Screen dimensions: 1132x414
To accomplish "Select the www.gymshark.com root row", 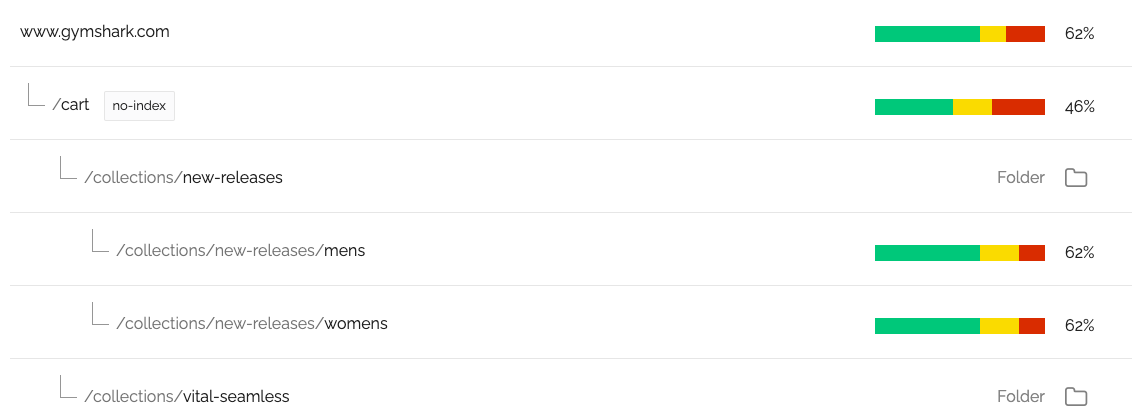I will 566,33.
